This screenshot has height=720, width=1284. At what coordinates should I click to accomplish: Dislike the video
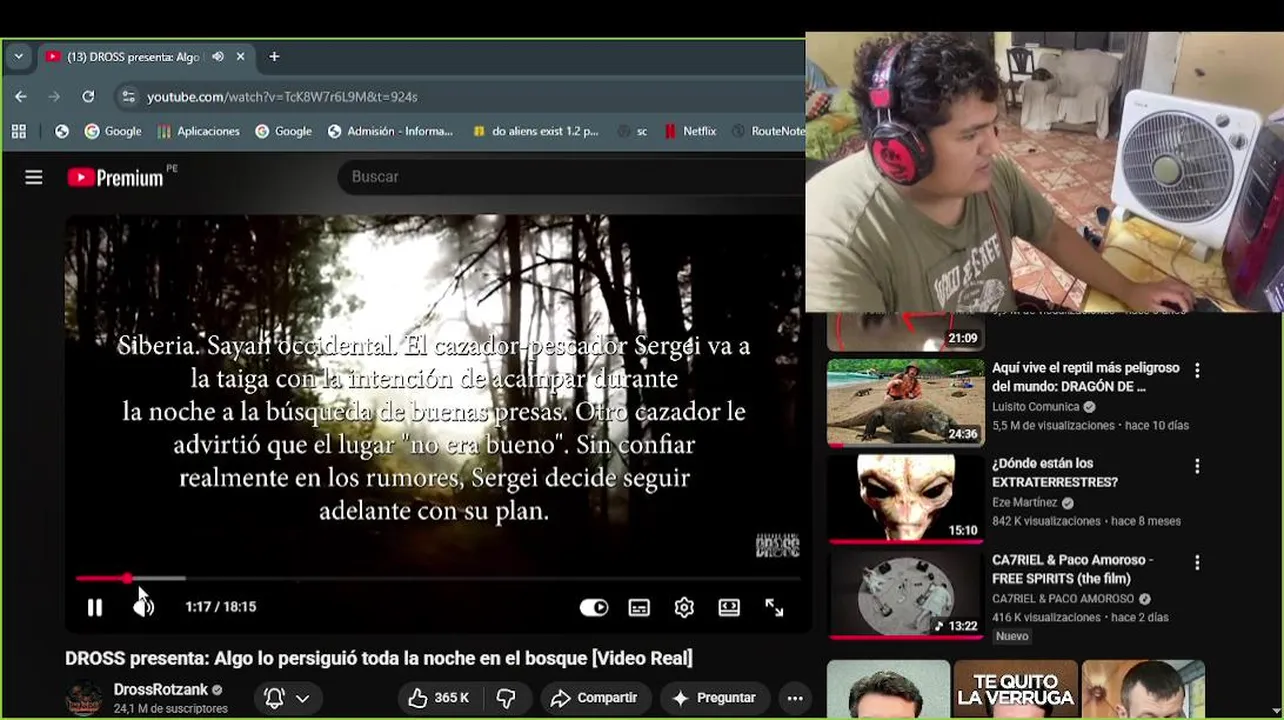pyautogui.click(x=506, y=698)
